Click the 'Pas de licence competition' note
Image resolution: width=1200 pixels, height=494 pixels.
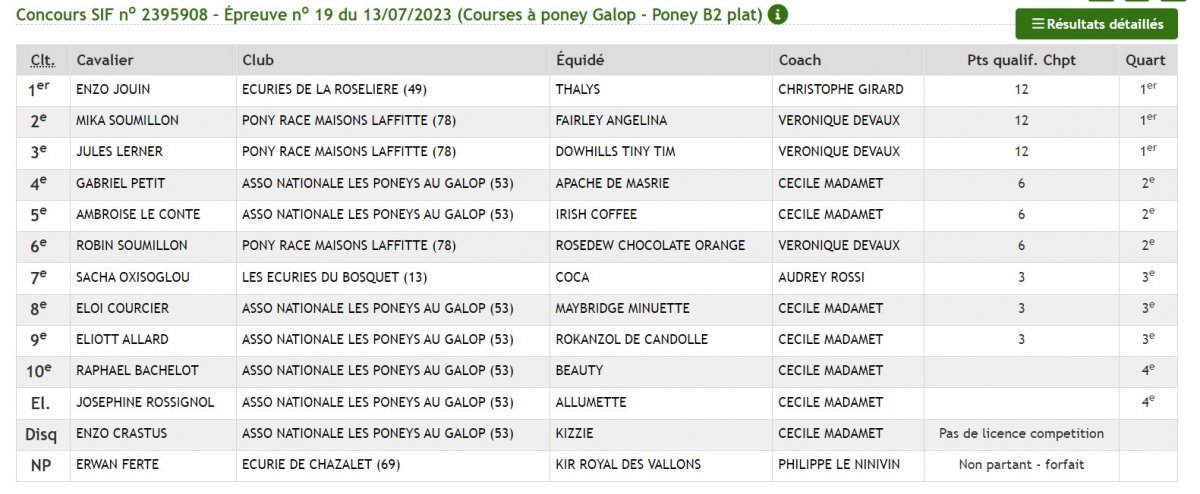[x=1021, y=433]
